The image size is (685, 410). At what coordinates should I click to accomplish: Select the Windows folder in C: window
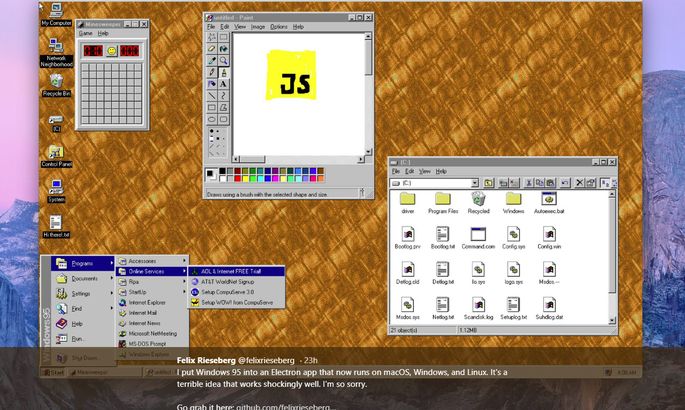click(x=513, y=203)
